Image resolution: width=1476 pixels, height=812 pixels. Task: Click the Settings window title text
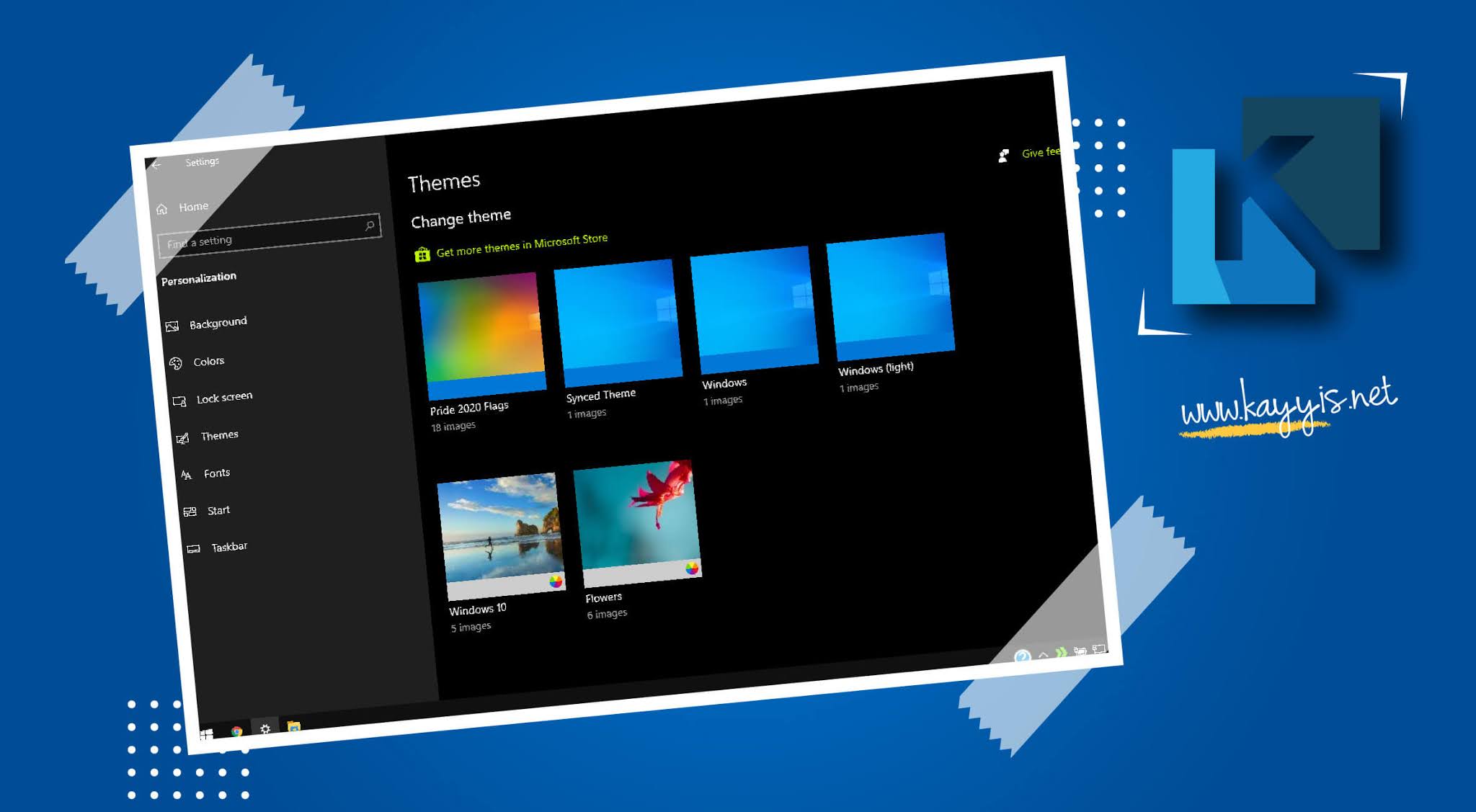(202, 161)
